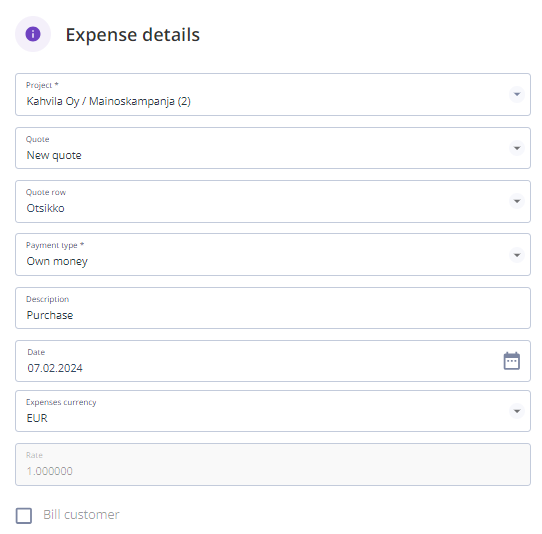Expand the Quote dropdown arrow
542x534 pixels.
point(517,148)
